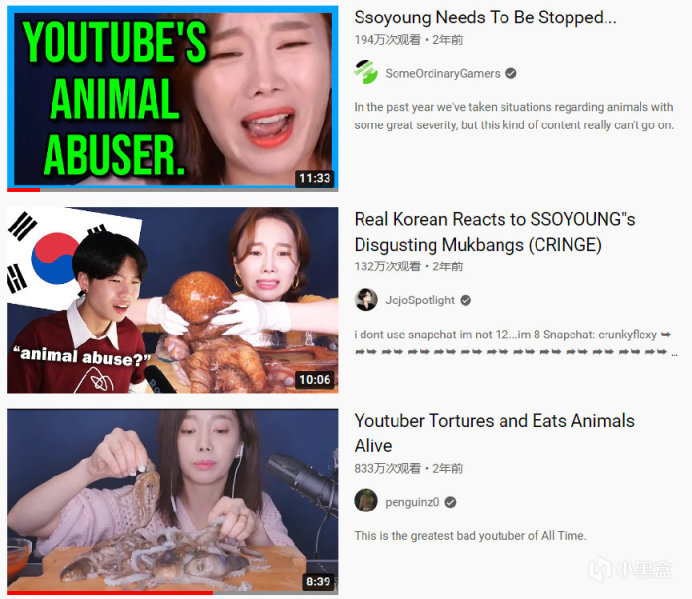Open JcjoSpotlight channel avatar

point(366,300)
